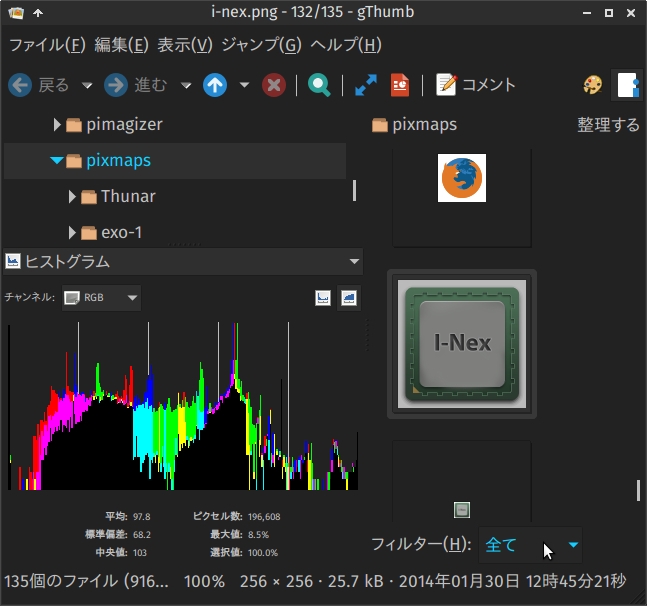Click the コメント edit comment button

476,85
